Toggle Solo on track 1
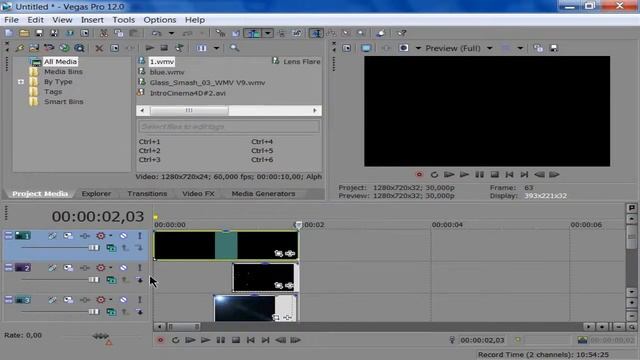Screen dimensions: 640x360 click(x=140, y=236)
